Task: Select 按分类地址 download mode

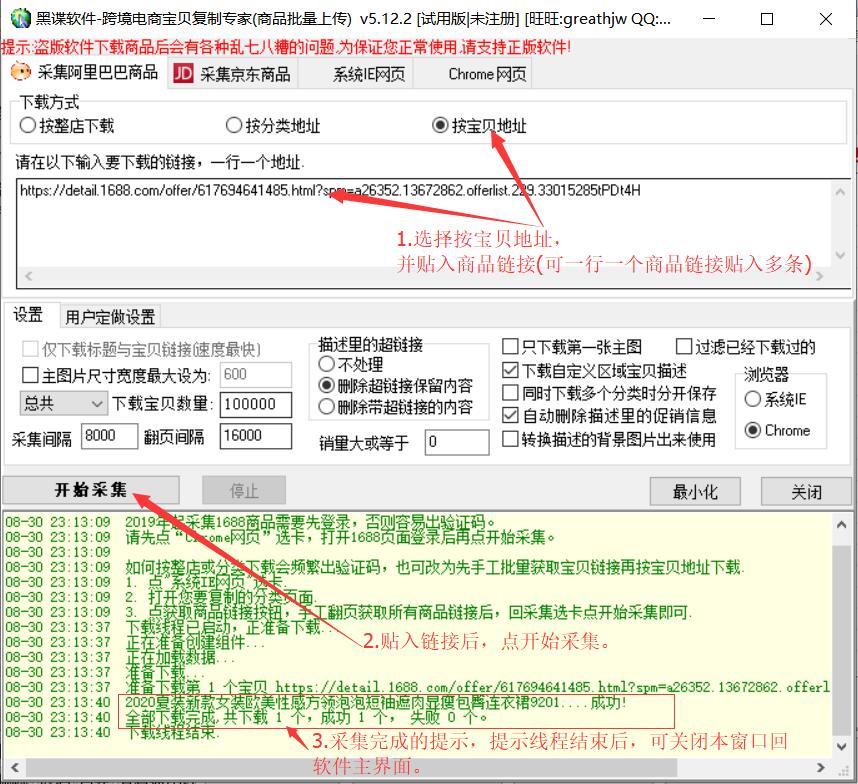Action: point(273,126)
